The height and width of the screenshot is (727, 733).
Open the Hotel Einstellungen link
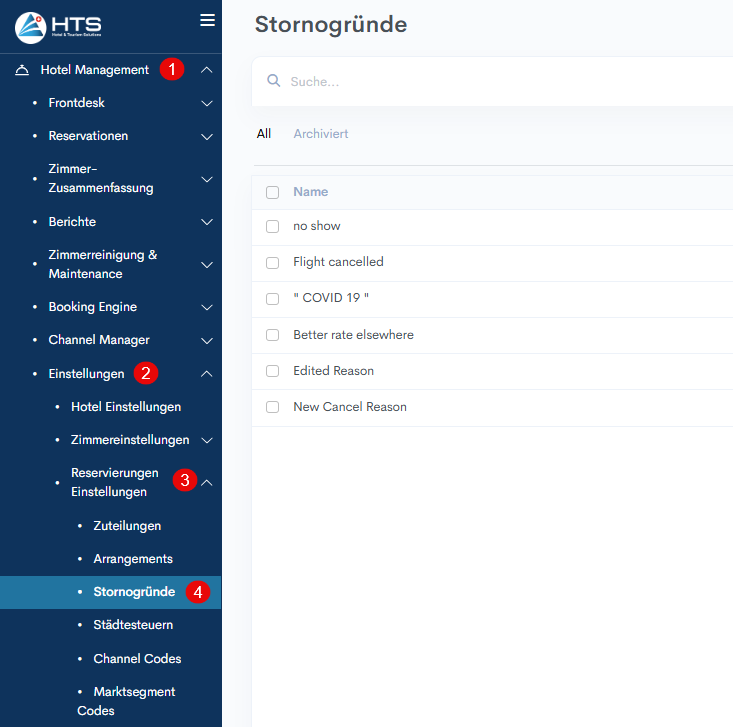click(x=126, y=407)
